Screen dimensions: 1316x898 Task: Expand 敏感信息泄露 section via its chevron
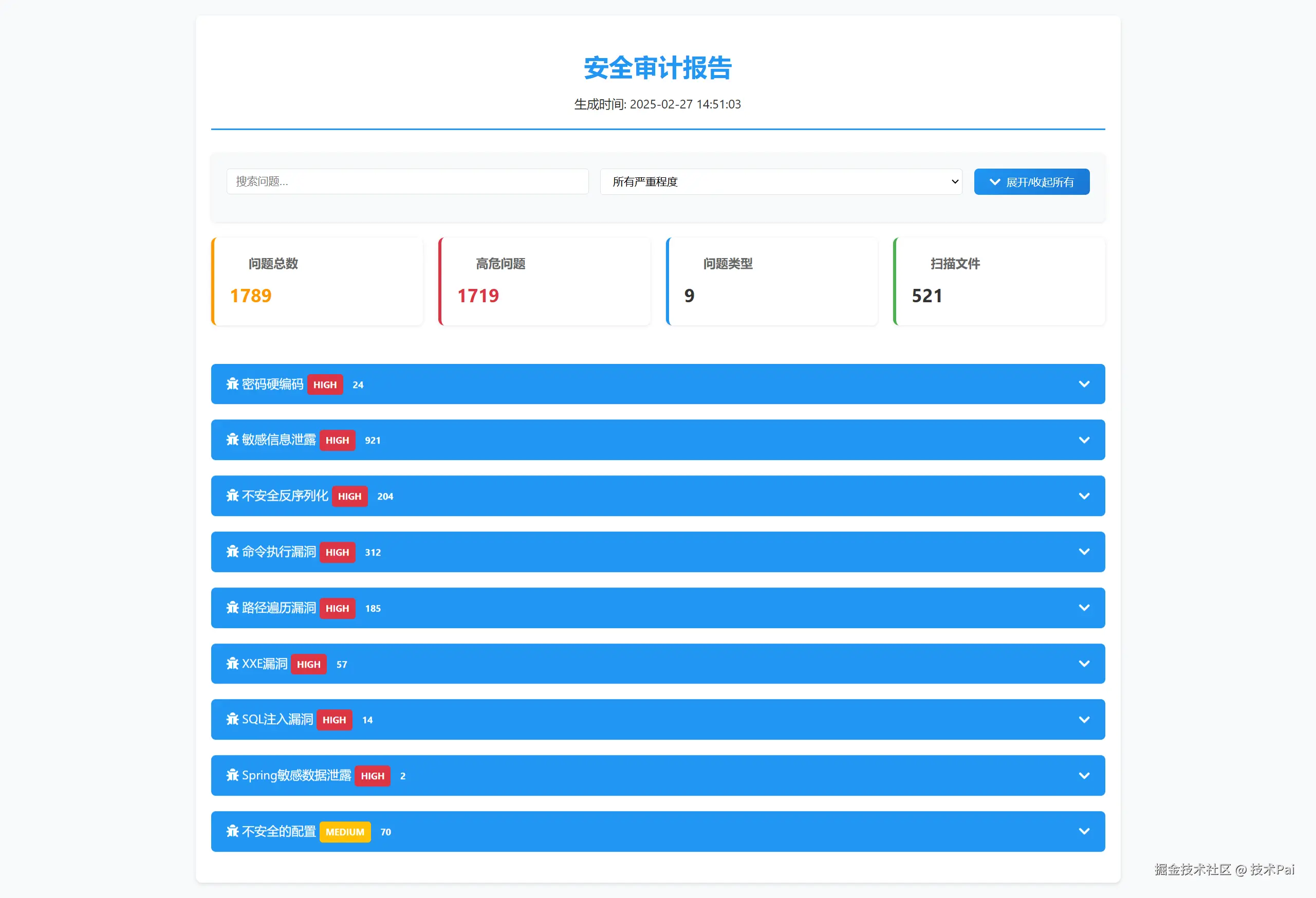coord(1084,439)
